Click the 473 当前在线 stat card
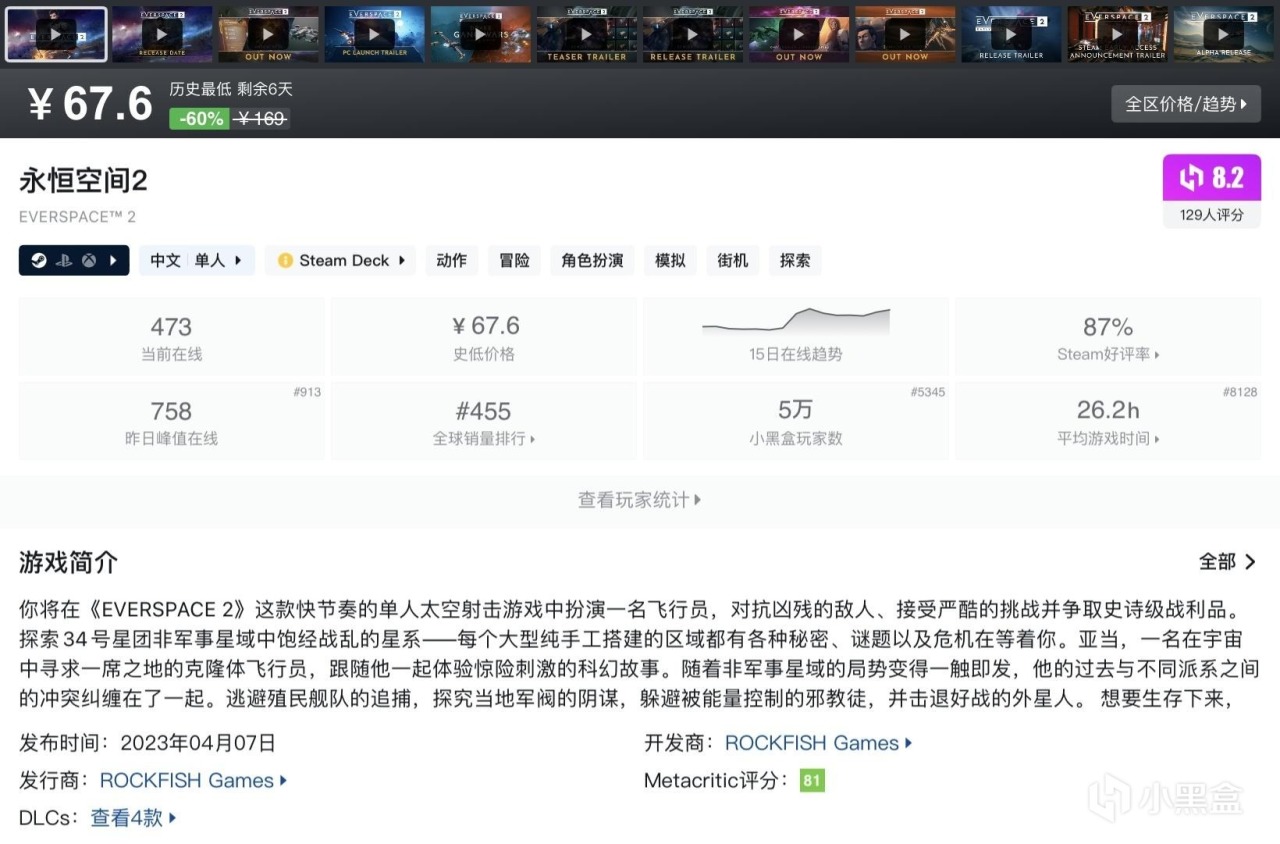Screen dimensions: 1280x844 point(172,337)
